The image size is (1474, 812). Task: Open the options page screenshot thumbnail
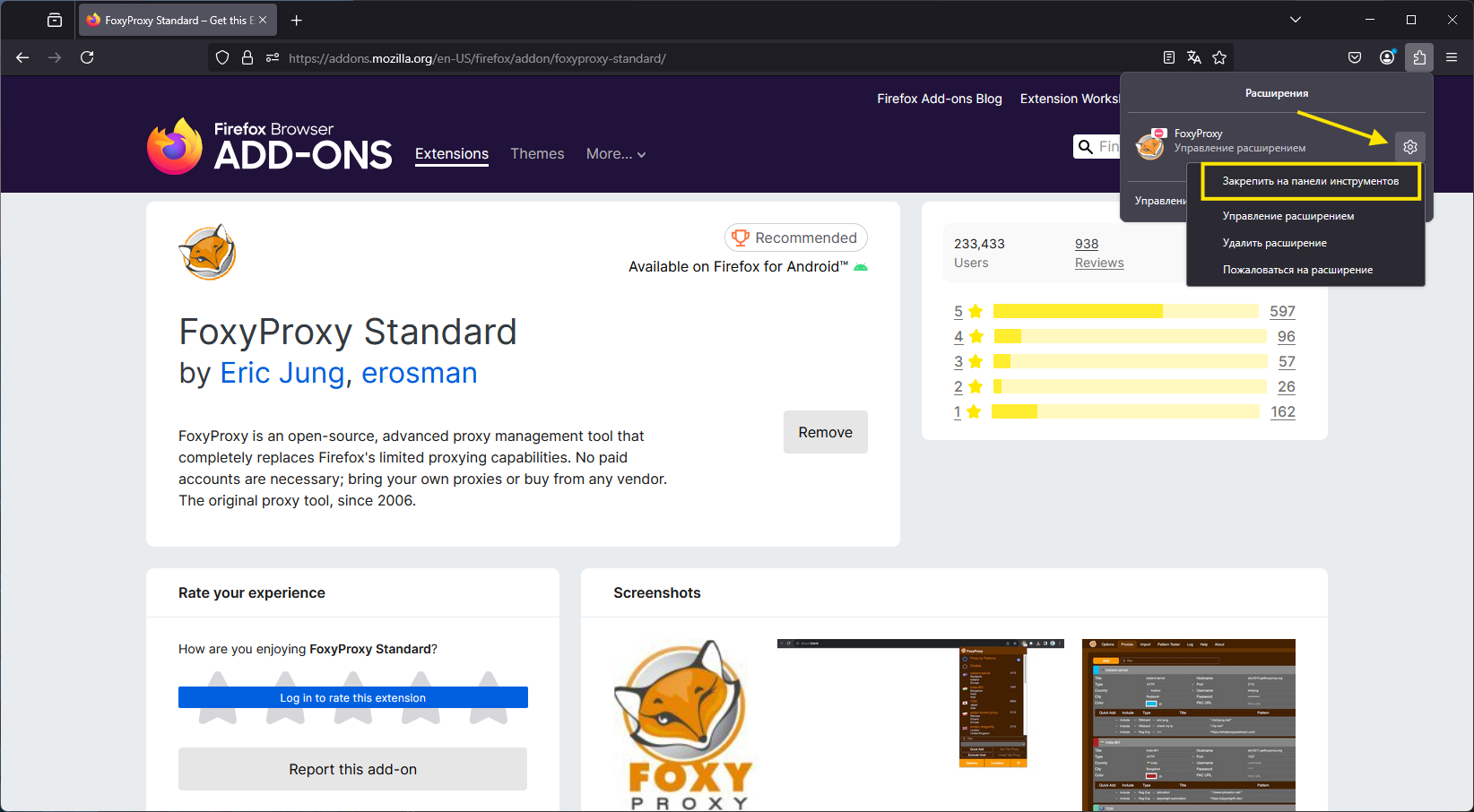(1189, 725)
